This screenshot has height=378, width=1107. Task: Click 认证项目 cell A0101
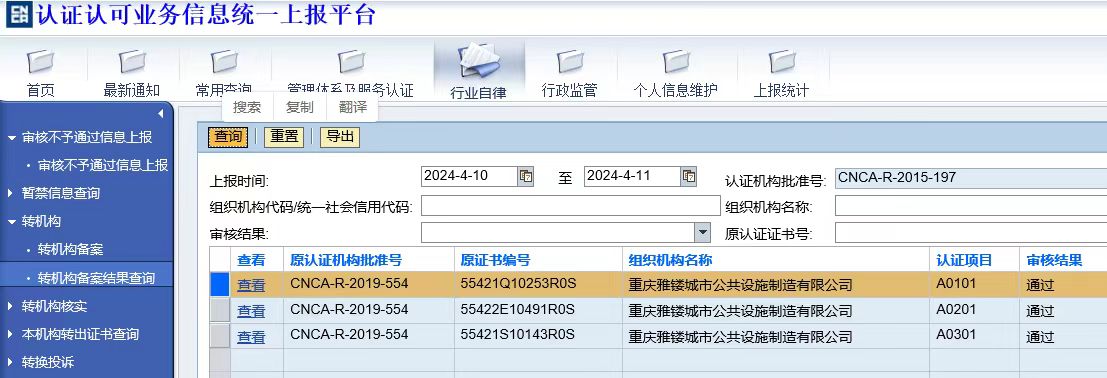pos(955,285)
